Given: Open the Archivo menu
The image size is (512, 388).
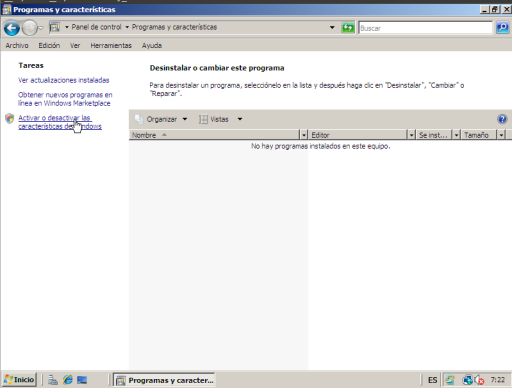Looking at the screenshot, I should (17, 45).
